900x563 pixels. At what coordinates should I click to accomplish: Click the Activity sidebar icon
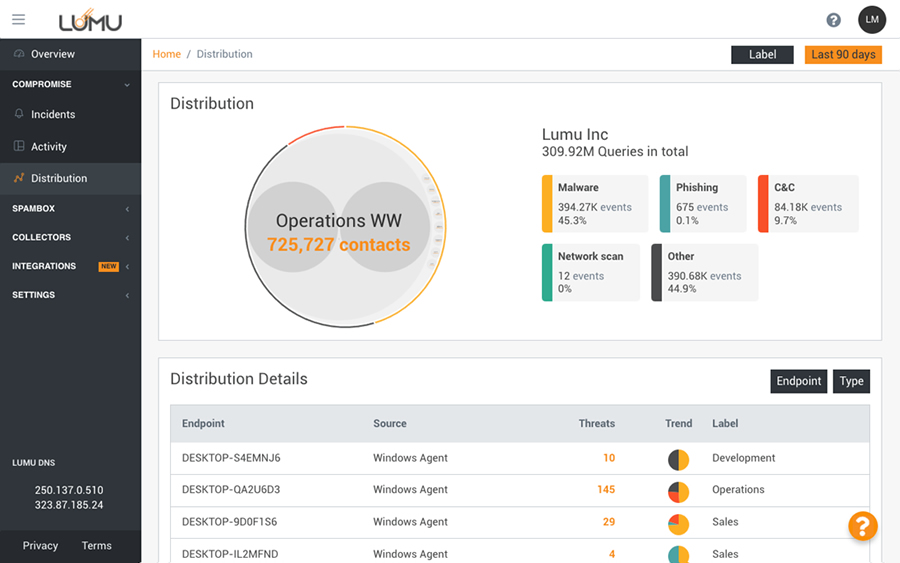pos(19,146)
